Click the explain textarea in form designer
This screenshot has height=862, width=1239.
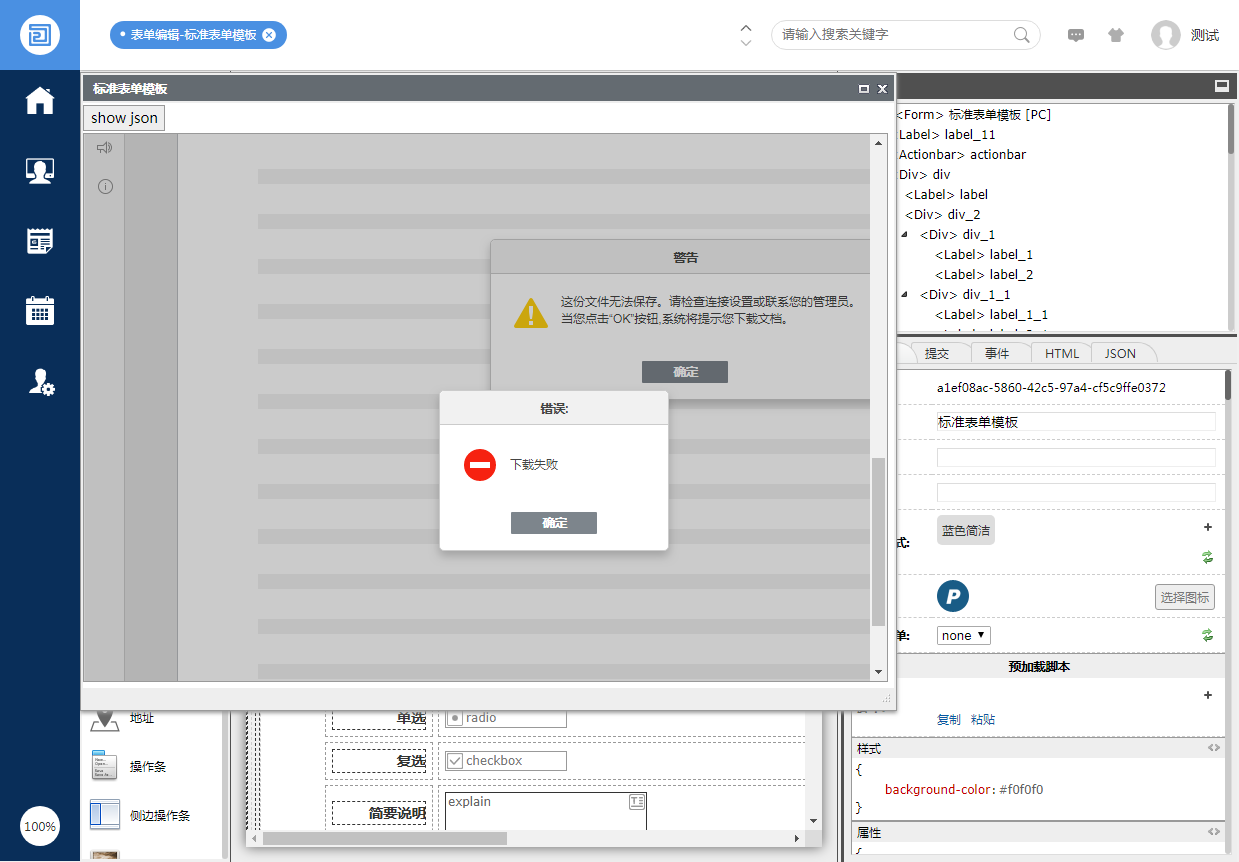pyautogui.click(x=546, y=811)
